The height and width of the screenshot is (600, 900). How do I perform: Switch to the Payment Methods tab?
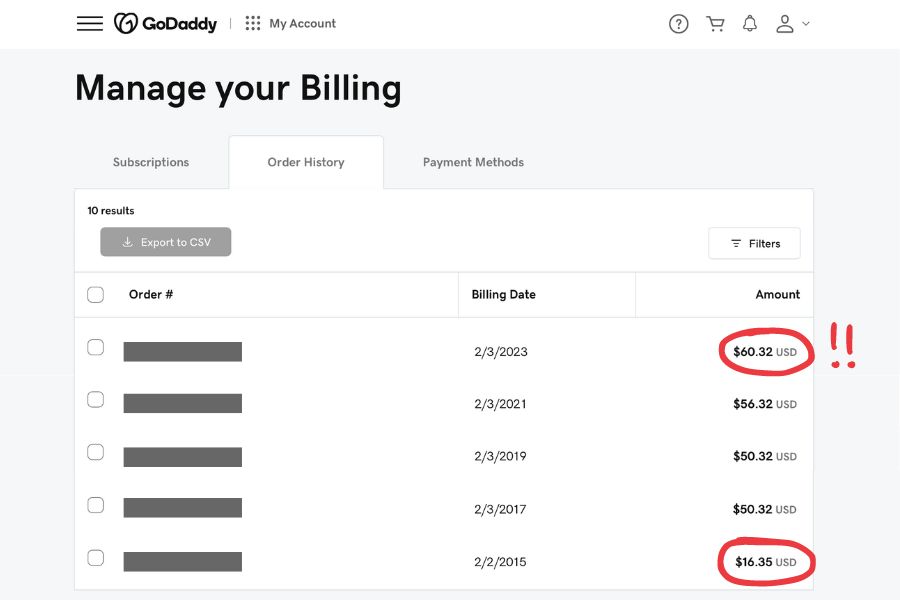coord(473,162)
